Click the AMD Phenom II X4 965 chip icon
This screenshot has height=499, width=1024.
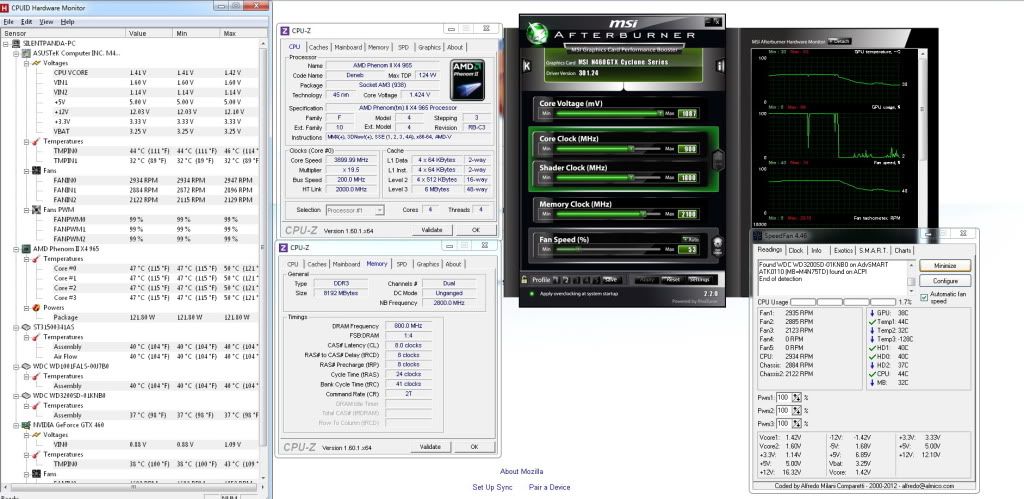pyautogui.click(x=27, y=249)
